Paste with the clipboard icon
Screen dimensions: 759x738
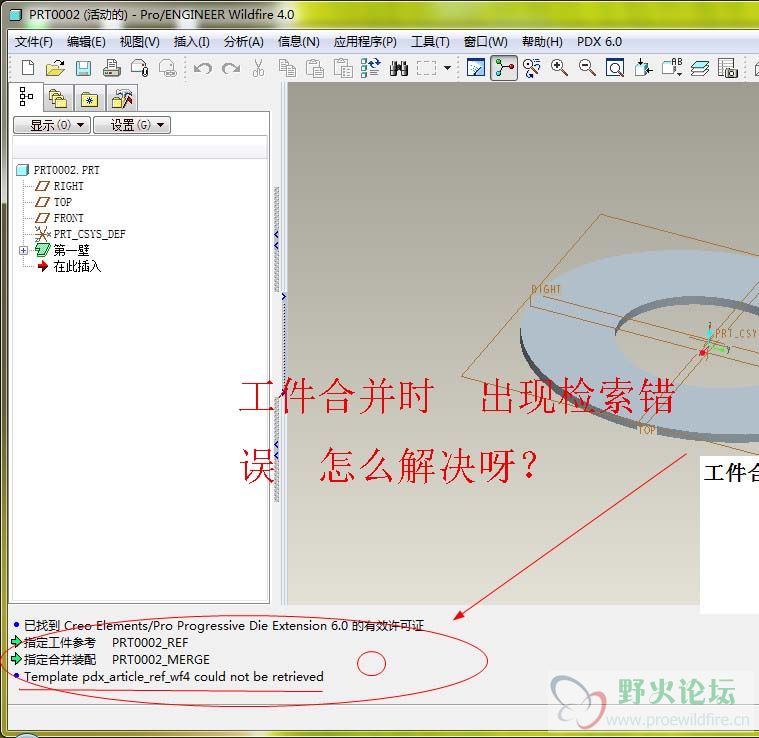tap(315, 68)
